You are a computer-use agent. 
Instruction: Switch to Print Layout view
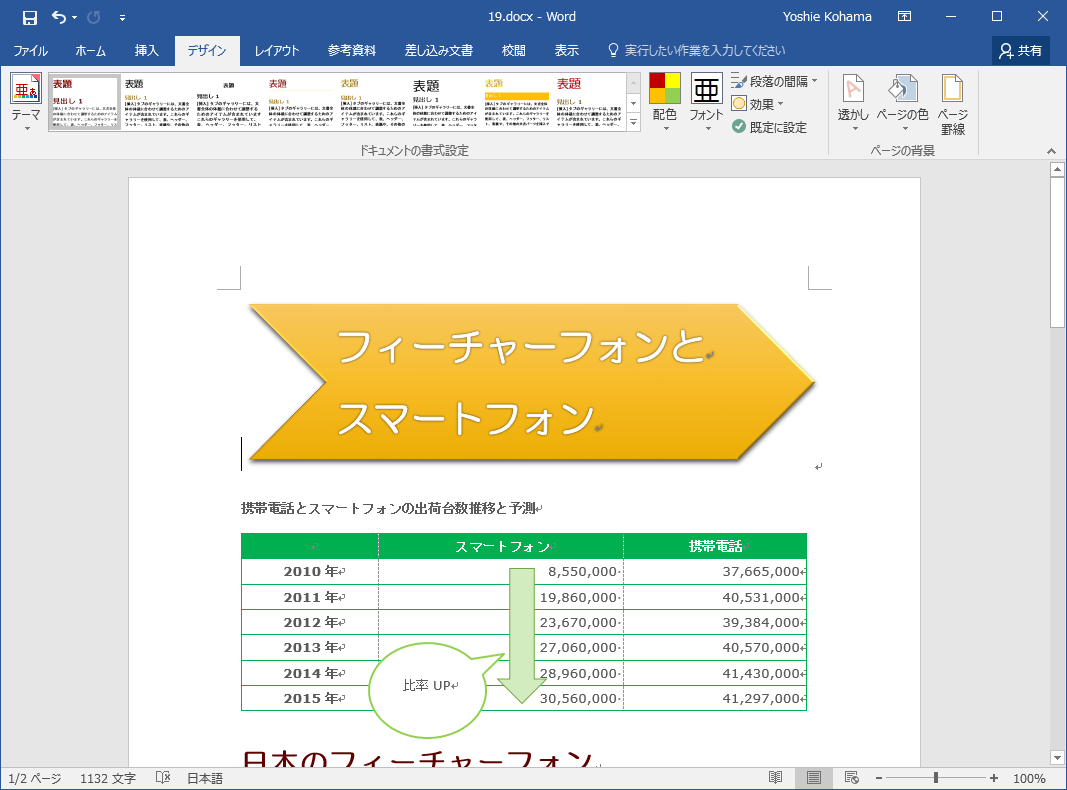pyautogui.click(x=814, y=778)
